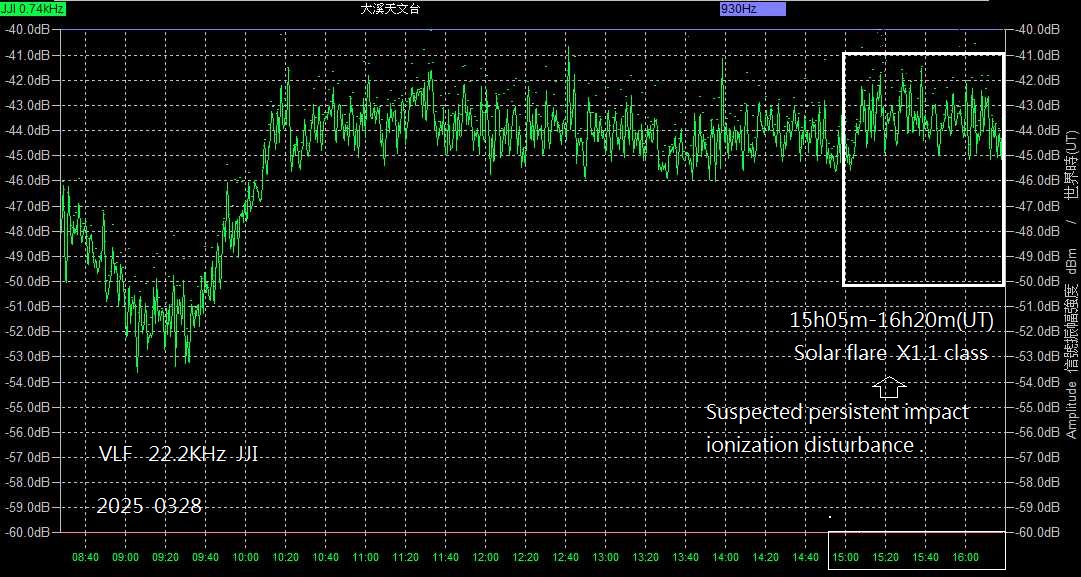Screen dimensions: 1081x577
Task: Click the upward arrow below the solar flare label
Action: click(x=888, y=385)
